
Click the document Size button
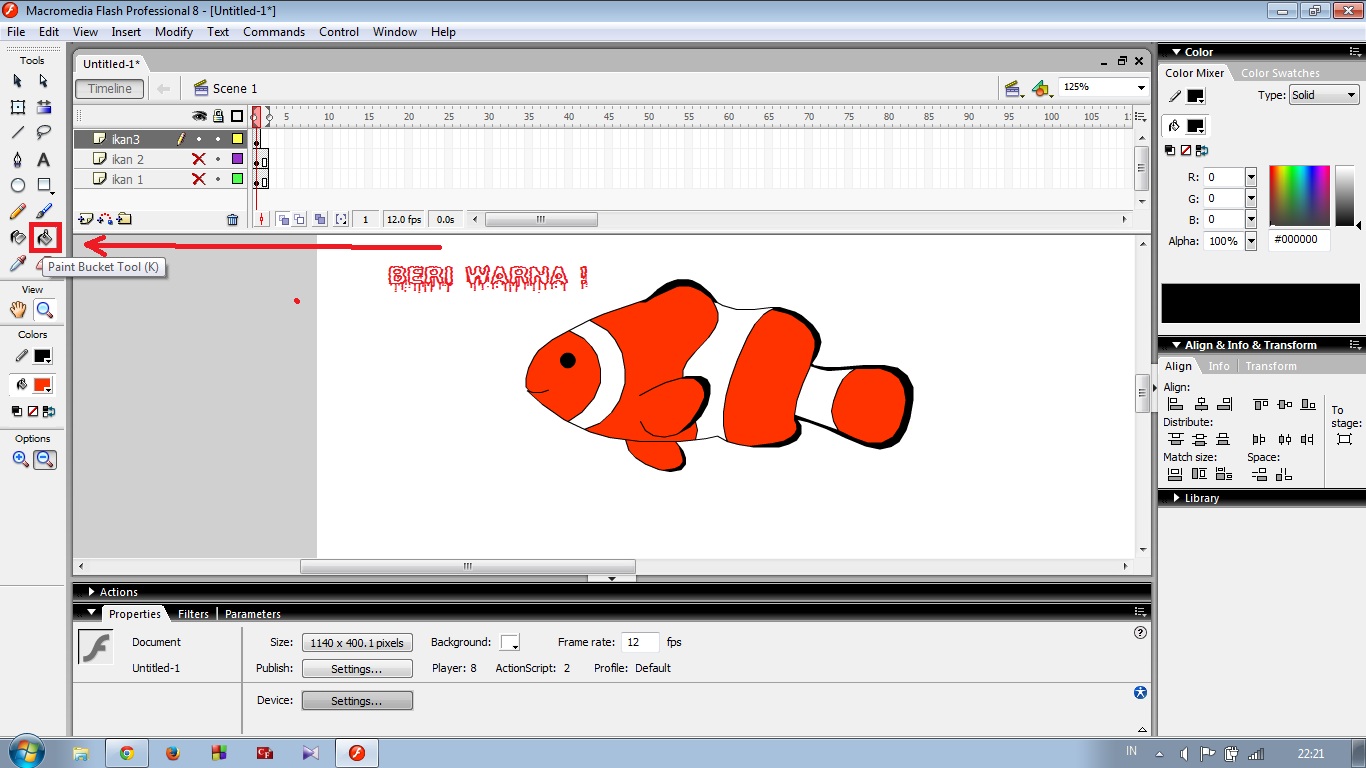click(357, 643)
